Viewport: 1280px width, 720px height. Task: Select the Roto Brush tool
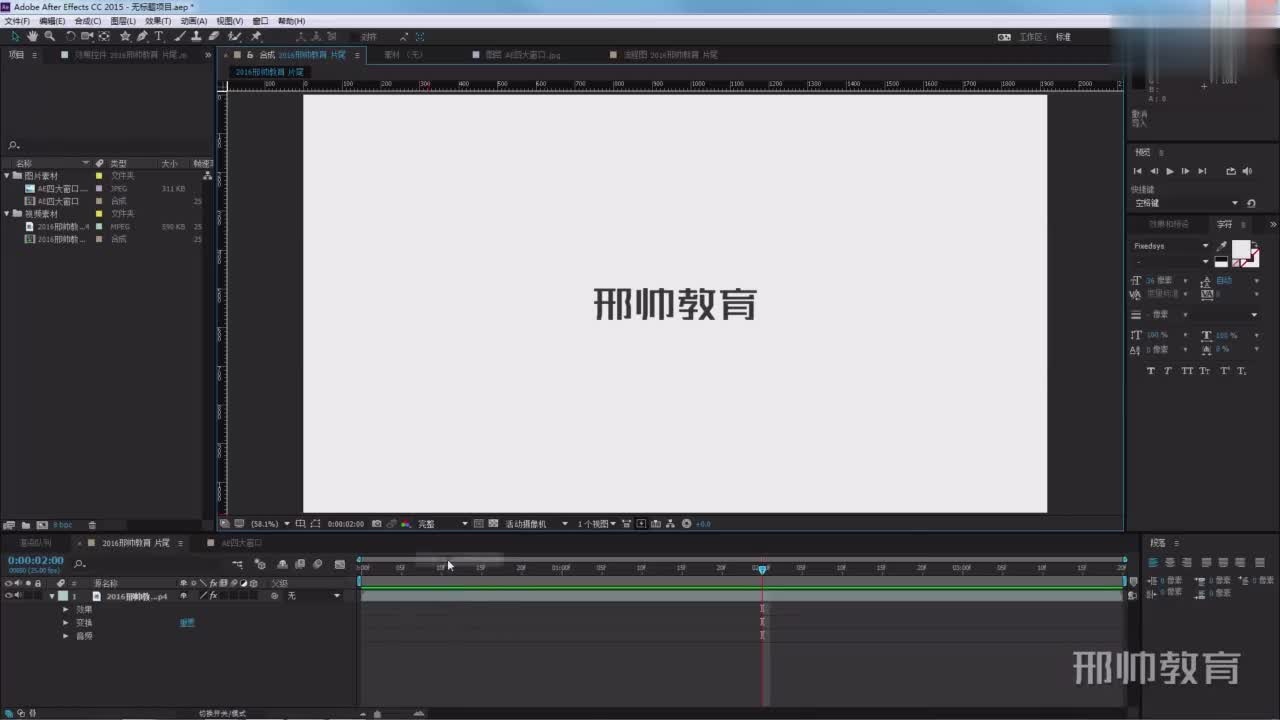point(234,36)
